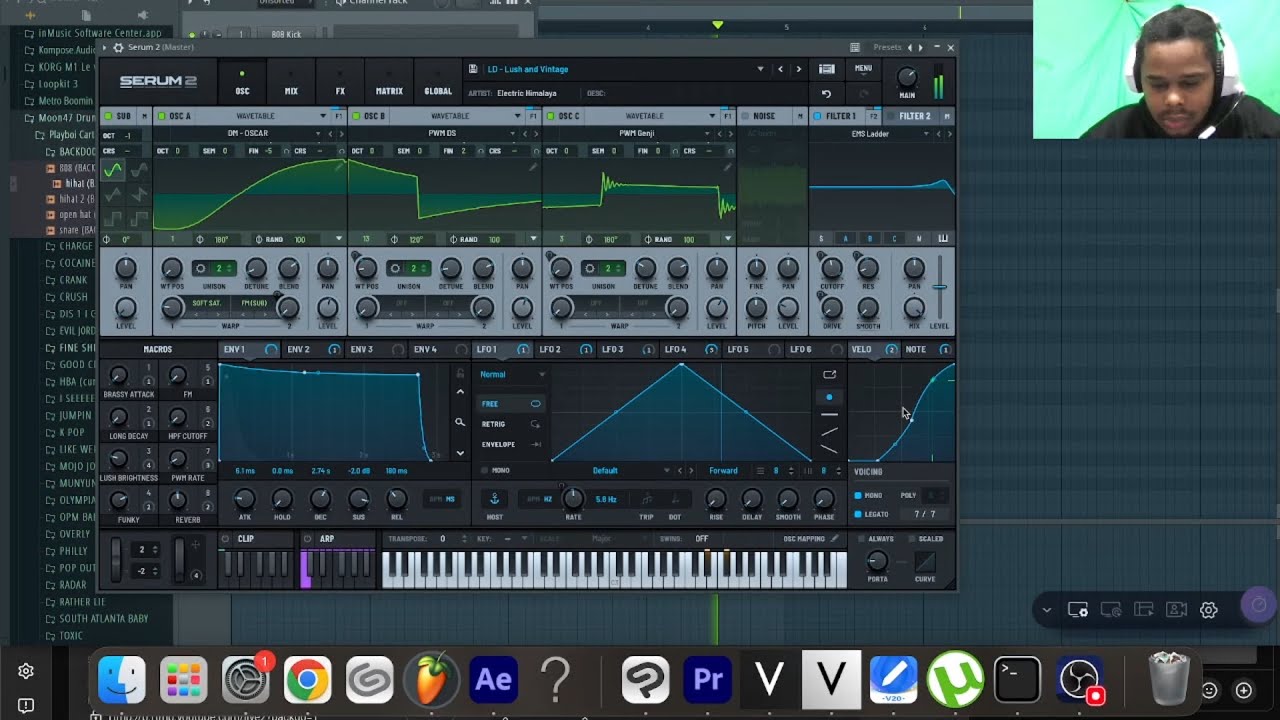Open the portamento CURVE icon
The image size is (1280, 720).
(x=925, y=561)
